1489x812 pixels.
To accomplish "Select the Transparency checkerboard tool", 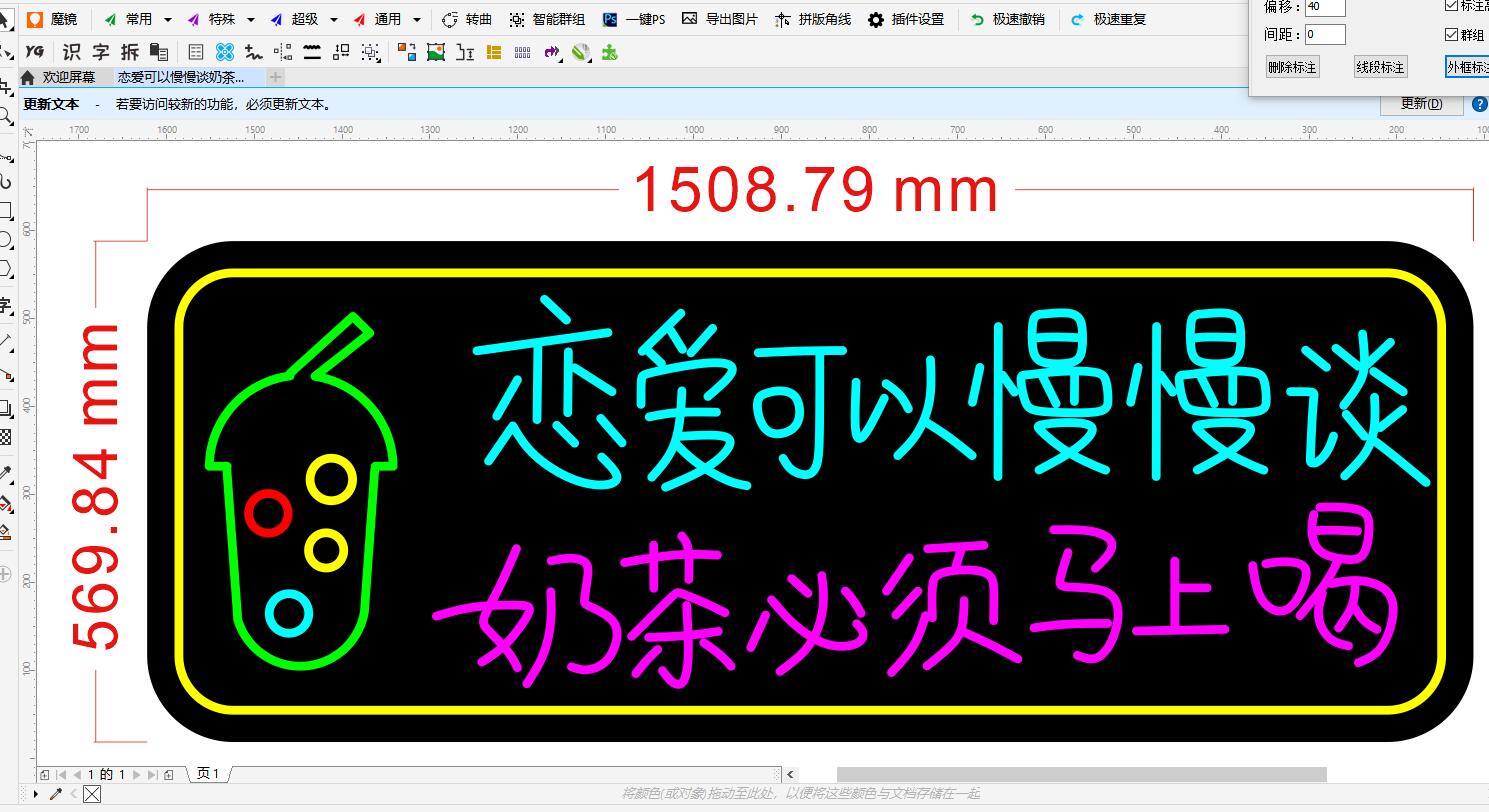I will pos(5,437).
